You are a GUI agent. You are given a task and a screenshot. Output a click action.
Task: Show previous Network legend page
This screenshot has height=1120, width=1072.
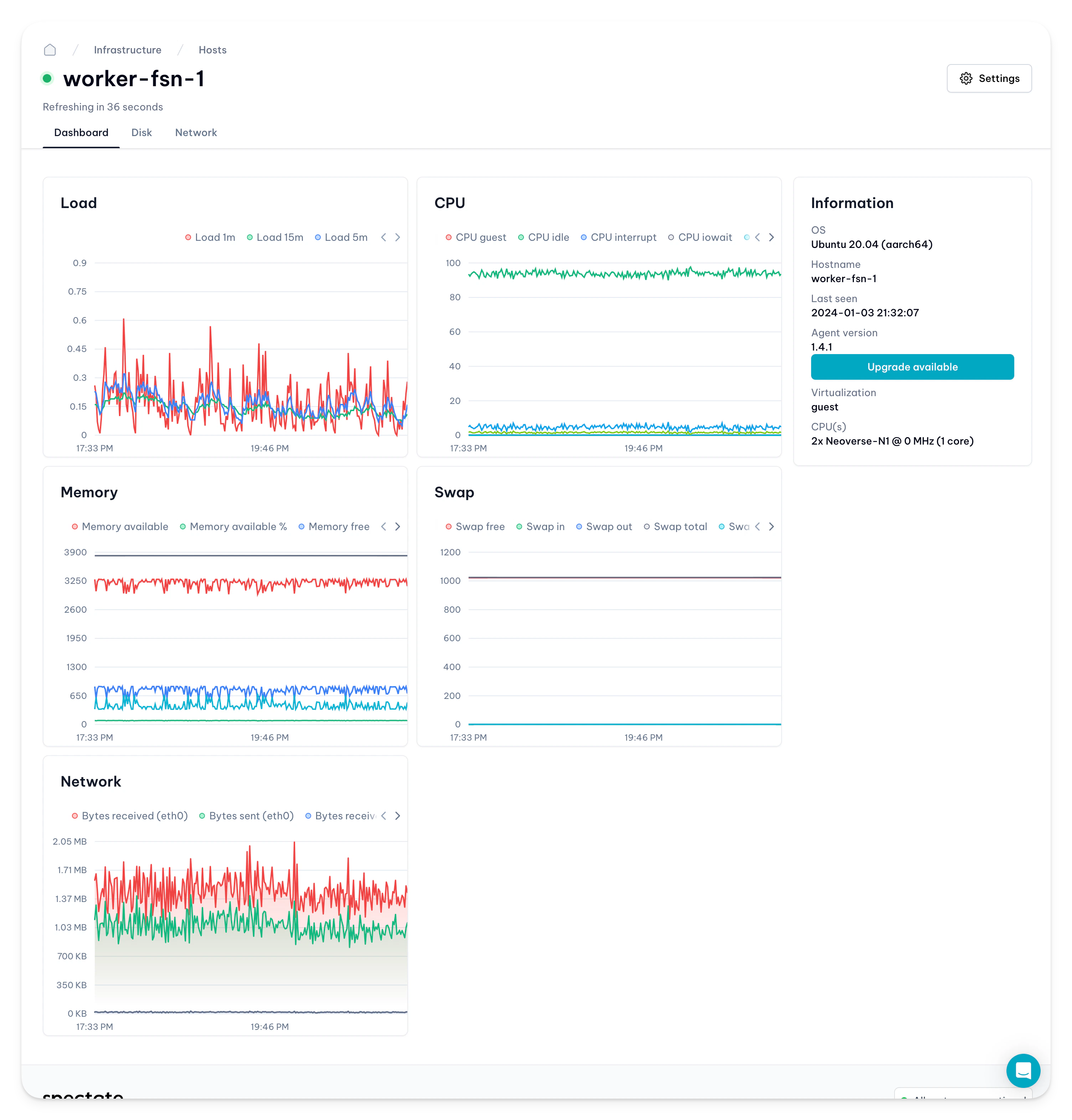pyautogui.click(x=383, y=815)
